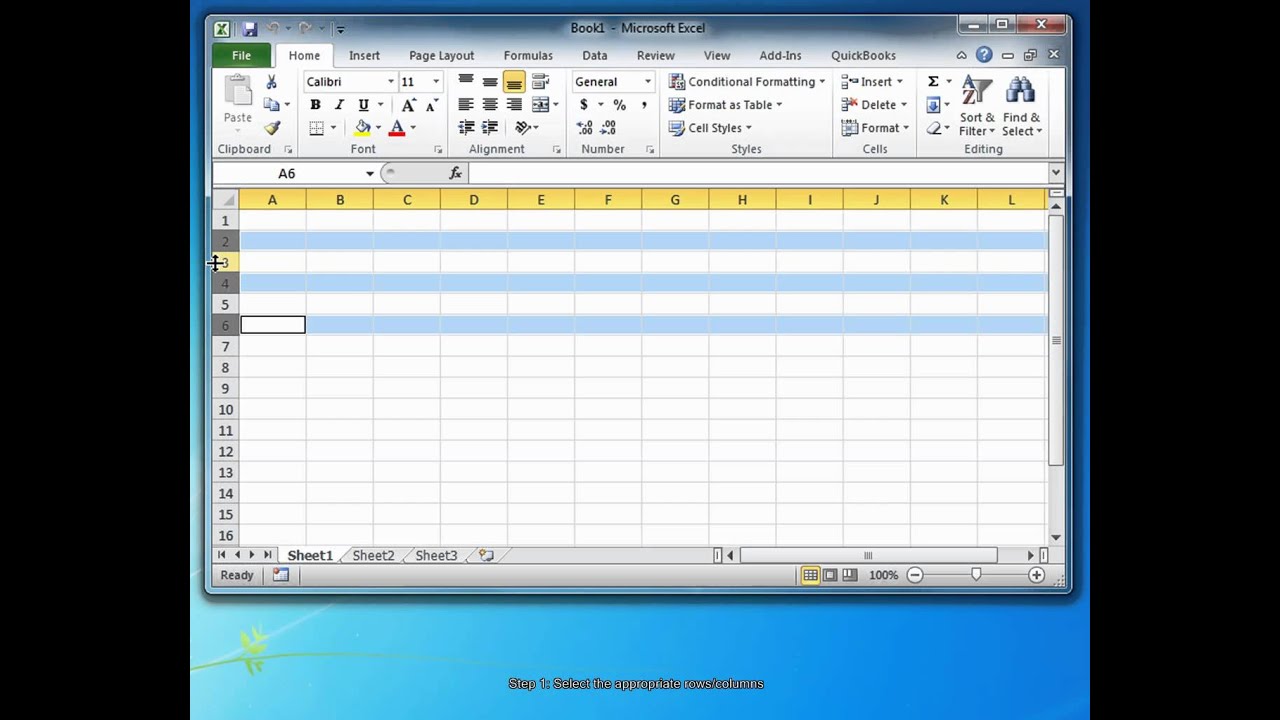This screenshot has height=720, width=1280.
Task: Apply the red Font Color
Action: point(397,128)
